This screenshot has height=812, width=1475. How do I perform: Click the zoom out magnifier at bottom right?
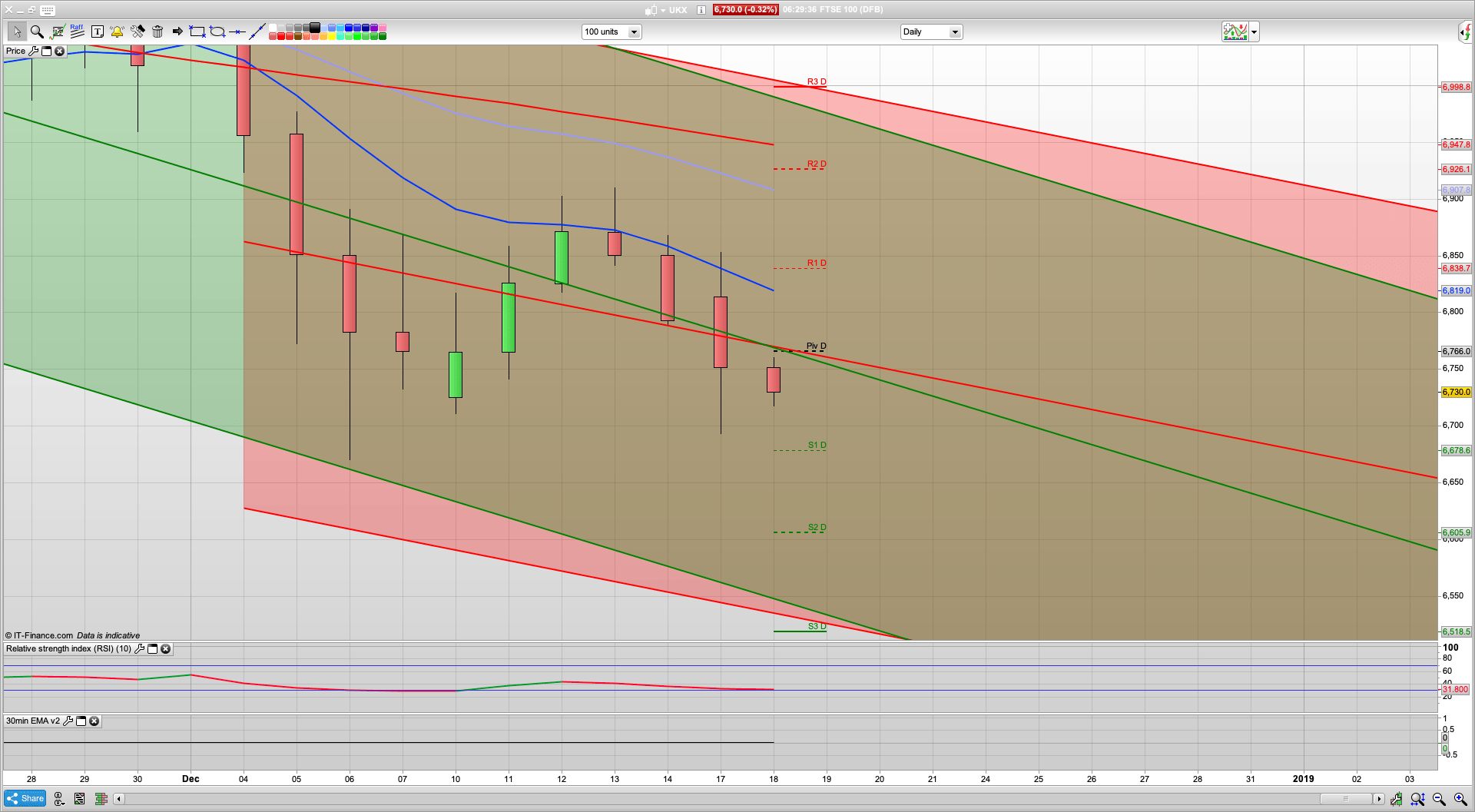(x=1438, y=798)
